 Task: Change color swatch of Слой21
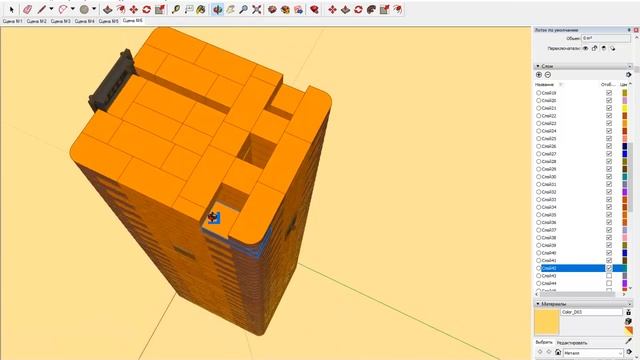(624, 108)
